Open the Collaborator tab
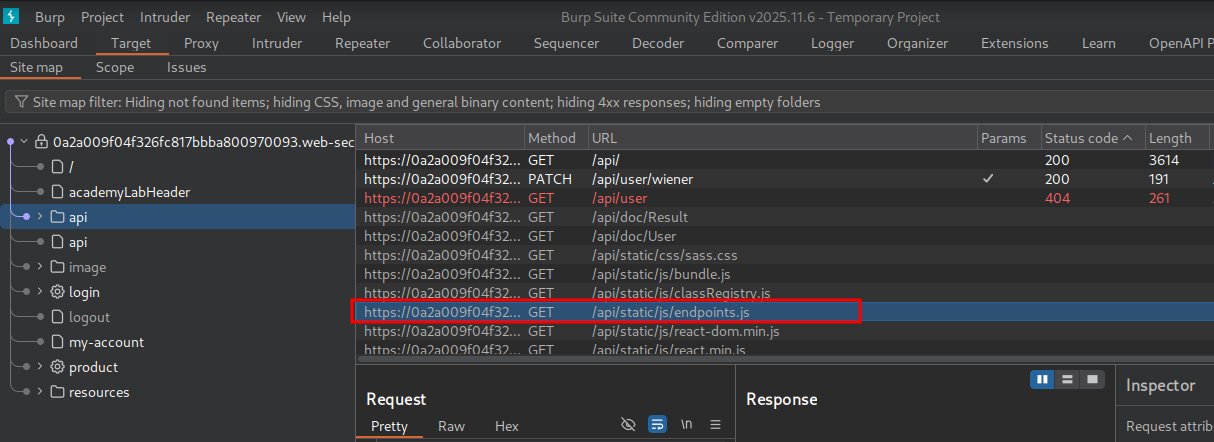Image resolution: width=1214 pixels, height=442 pixels. click(462, 43)
